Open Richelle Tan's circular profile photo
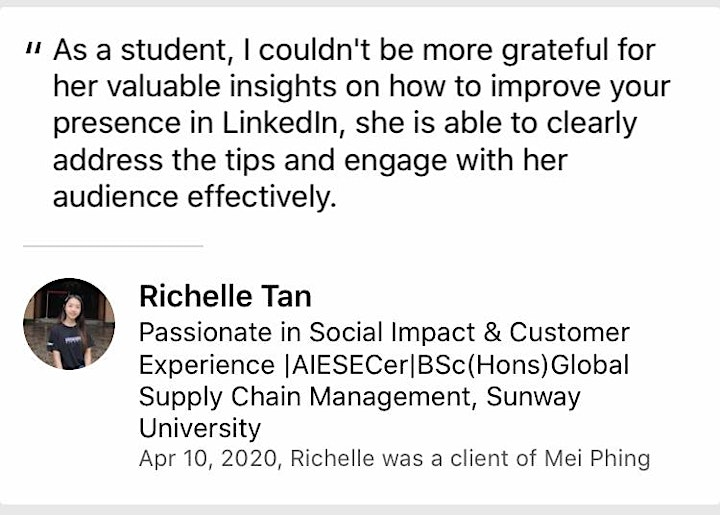 [x=69, y=324]
